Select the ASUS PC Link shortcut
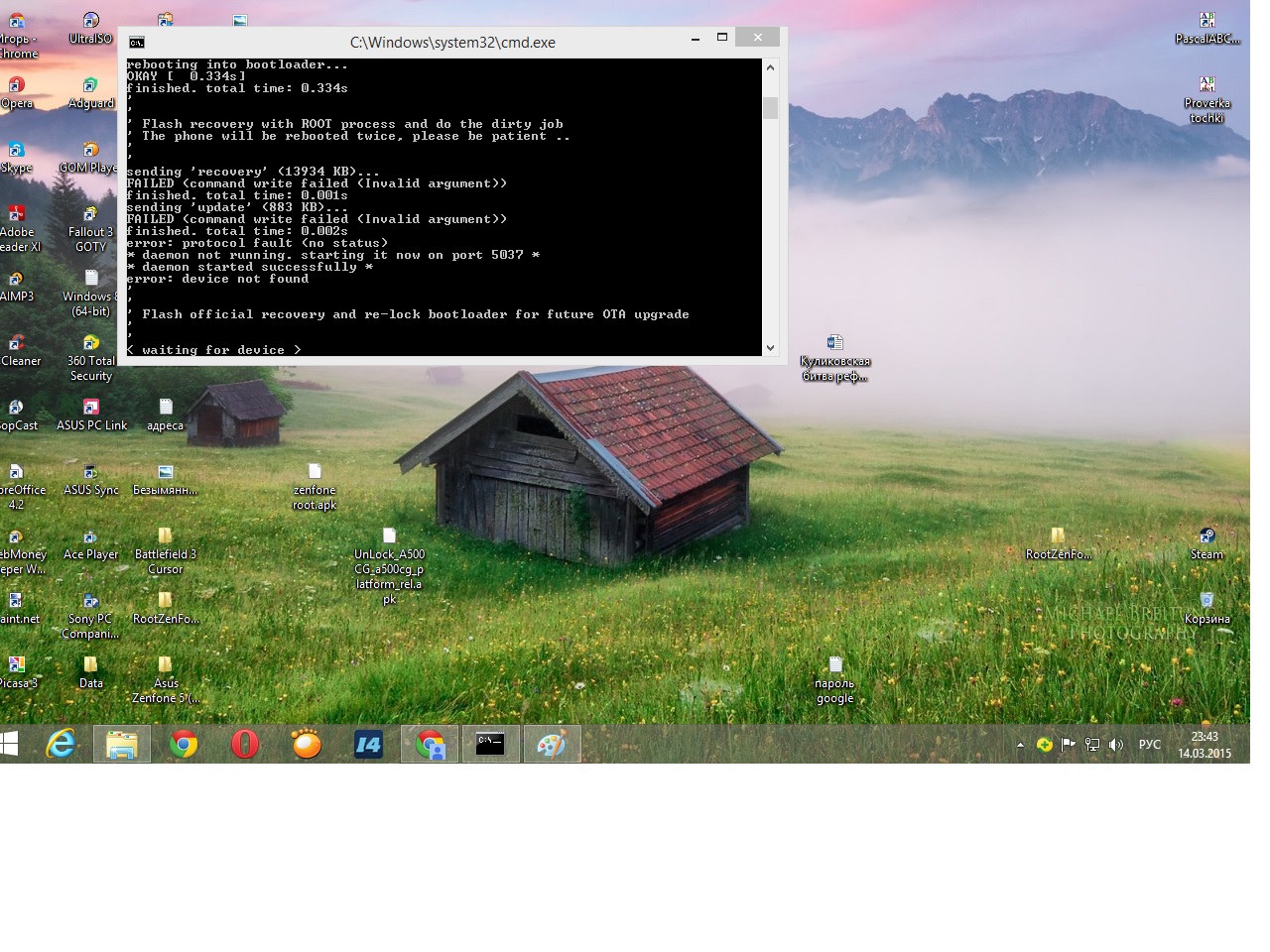 pyautogui.click(x=91, y=410)
